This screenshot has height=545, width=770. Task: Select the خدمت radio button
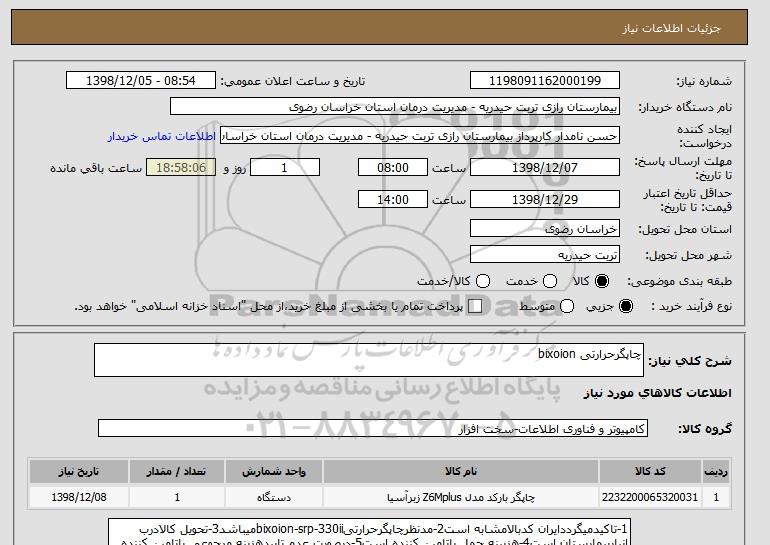pyautogui.click(x=550, y=281)
